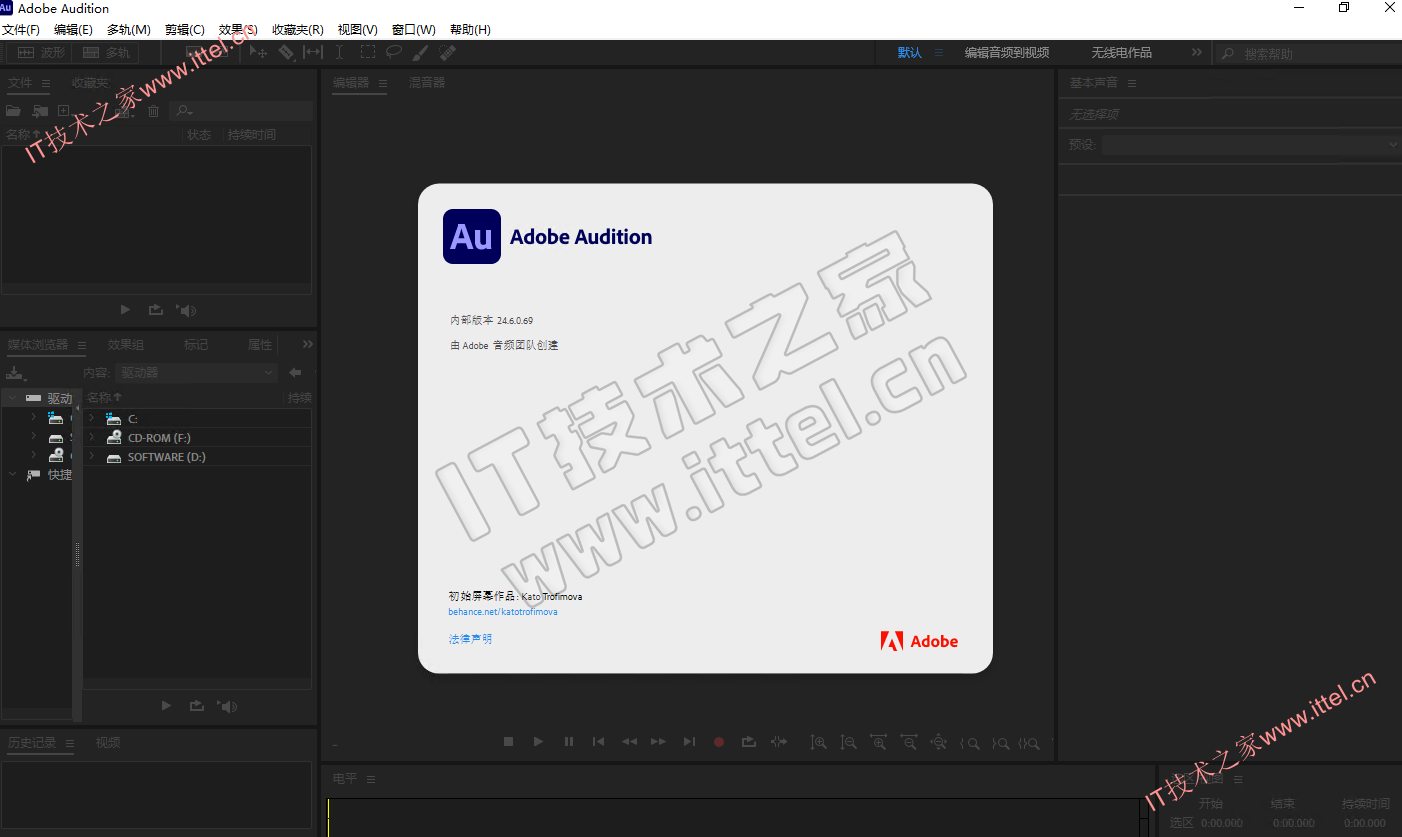Toggle Auto-Play speaker in Media Browser
This screenshot has height=837, width=1402.
pos(227,706)
